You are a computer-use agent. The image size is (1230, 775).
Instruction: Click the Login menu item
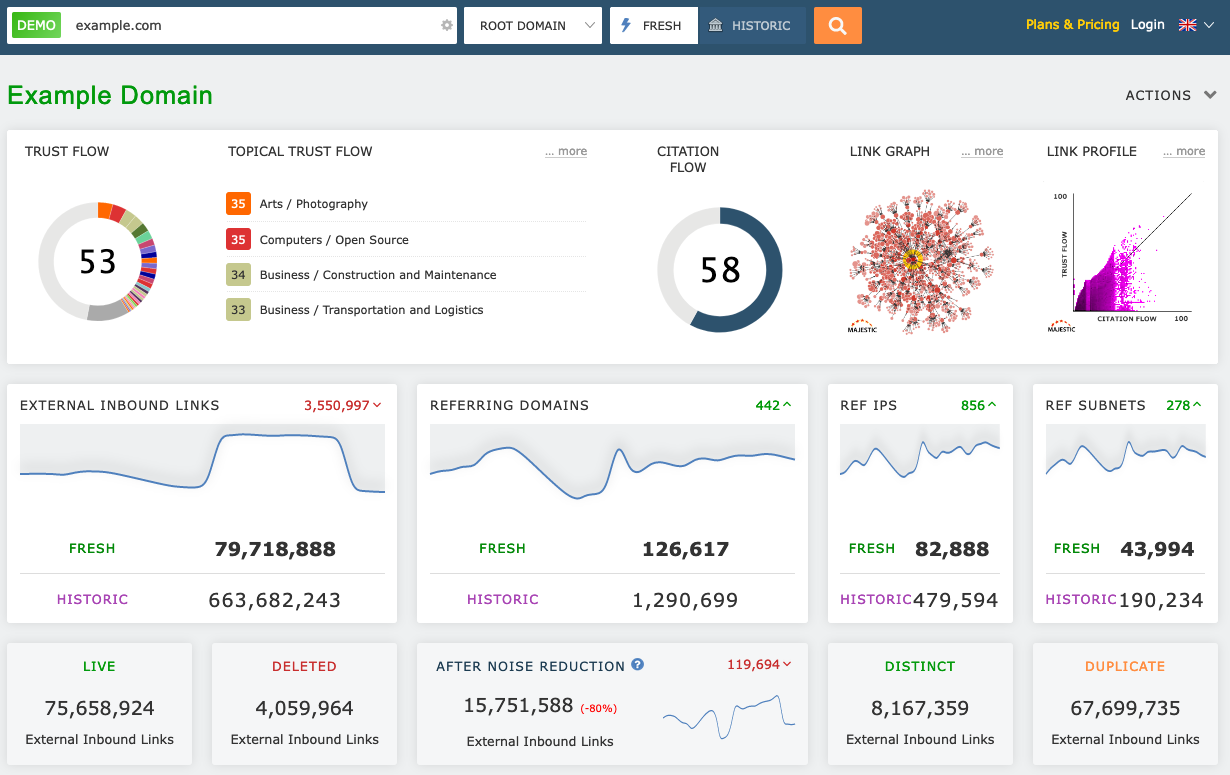pos(1147,24)
